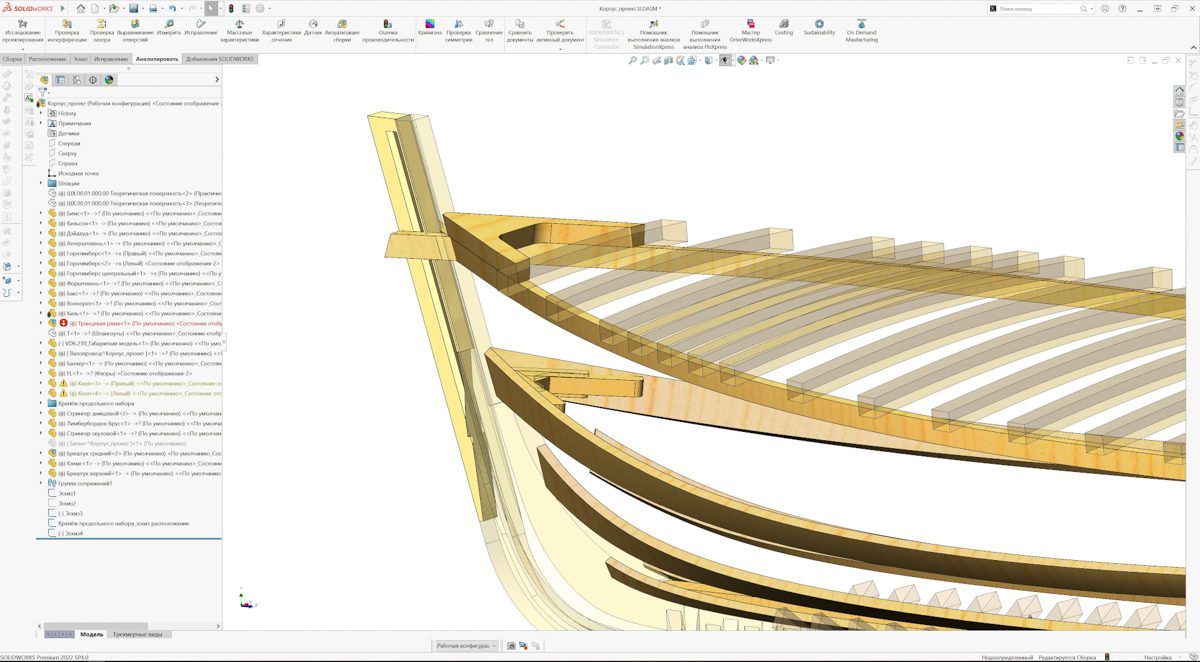Open the ConfigurationManager tab icon
The height and width of the screenshot is (662, 1200).
click(x=76, y=80)
